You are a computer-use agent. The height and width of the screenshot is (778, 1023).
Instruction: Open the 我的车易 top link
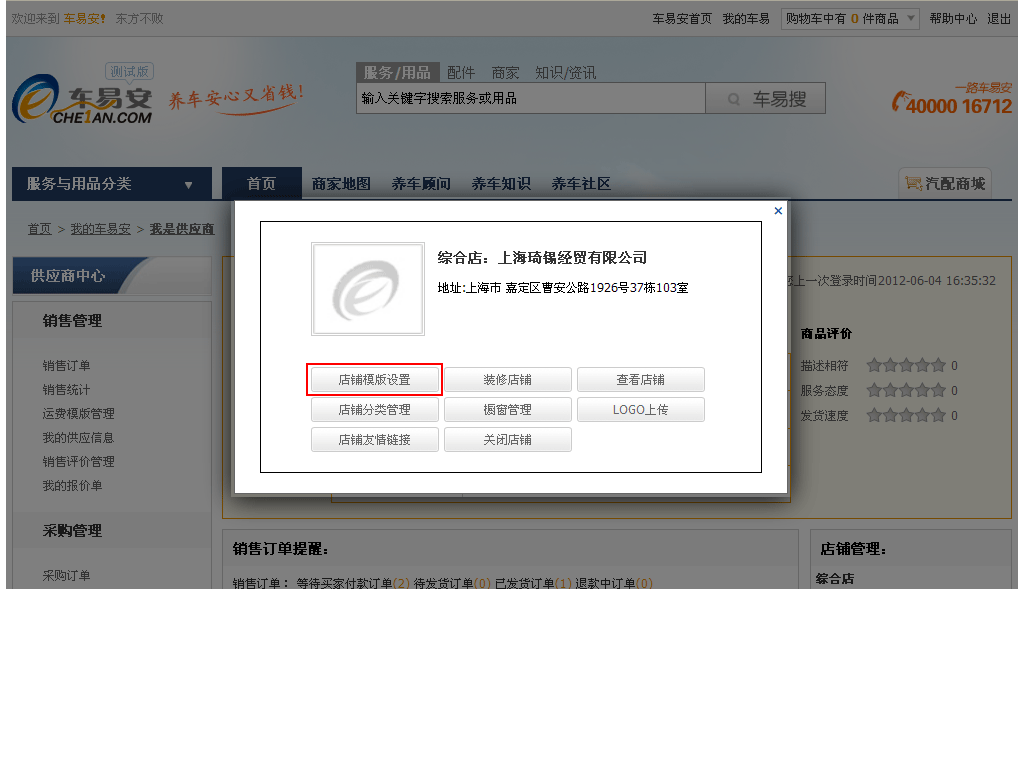(x=746, y=18)
